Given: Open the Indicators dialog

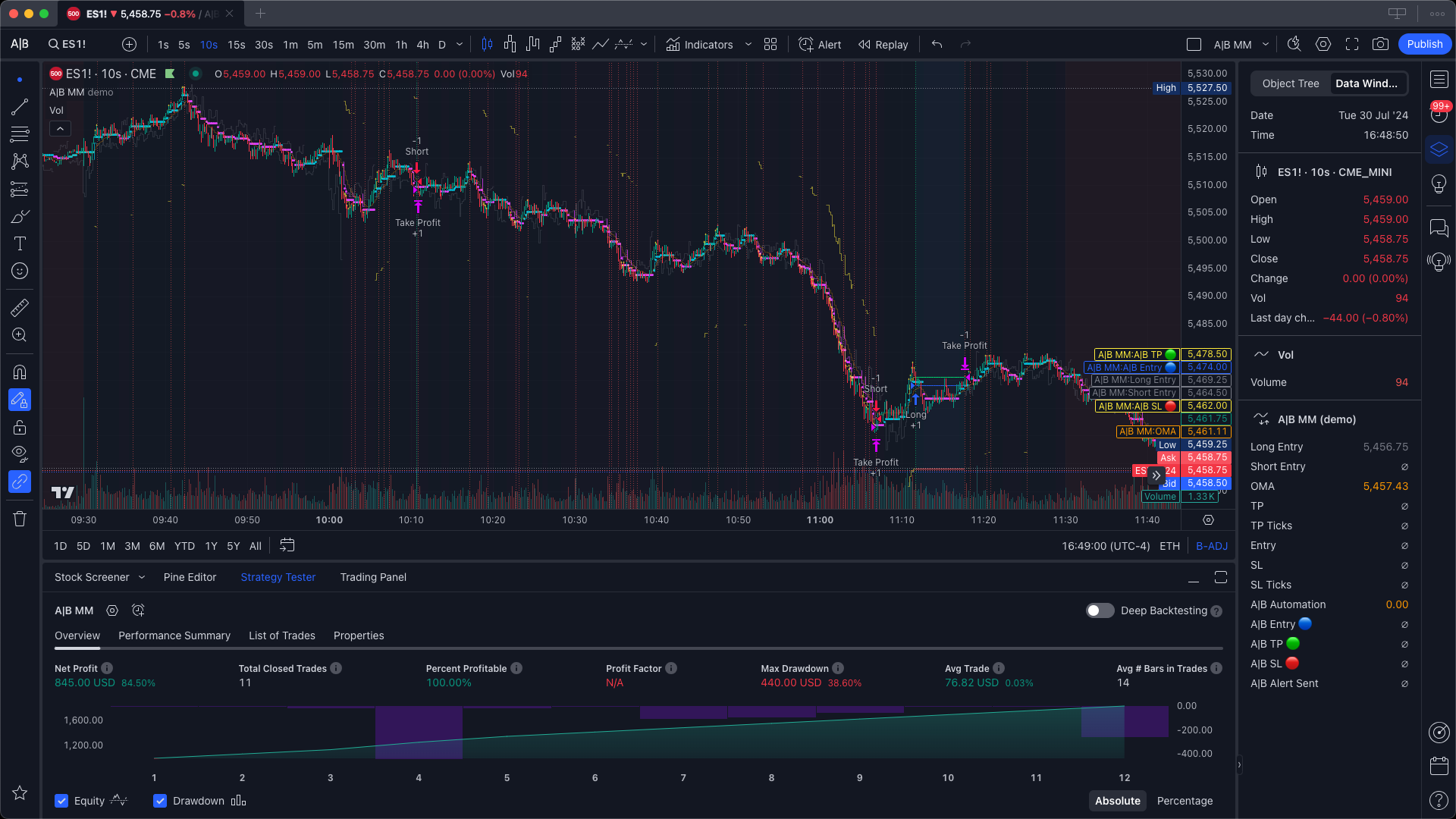Looking at the screenshot, I should (699, 45).
